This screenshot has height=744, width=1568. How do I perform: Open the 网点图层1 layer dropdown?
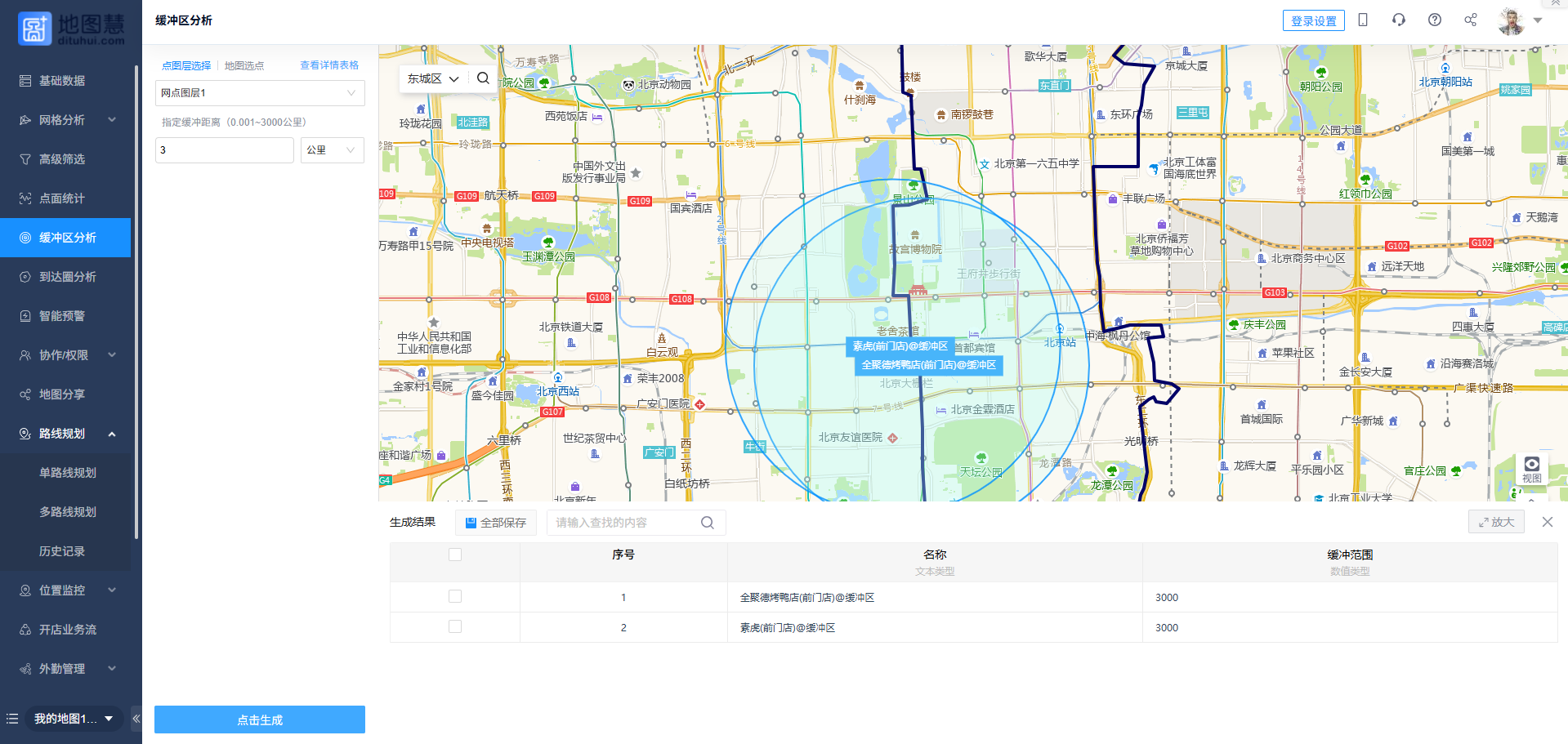[260, 93]
